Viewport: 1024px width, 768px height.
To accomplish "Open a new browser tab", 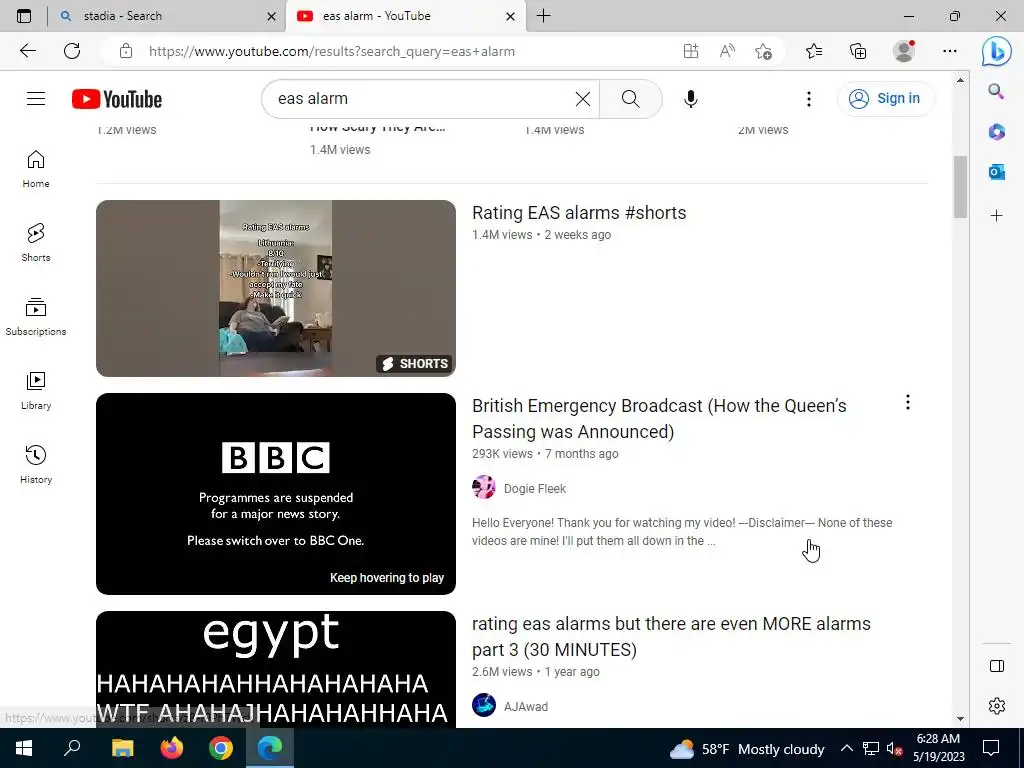I will coord(543,16).
